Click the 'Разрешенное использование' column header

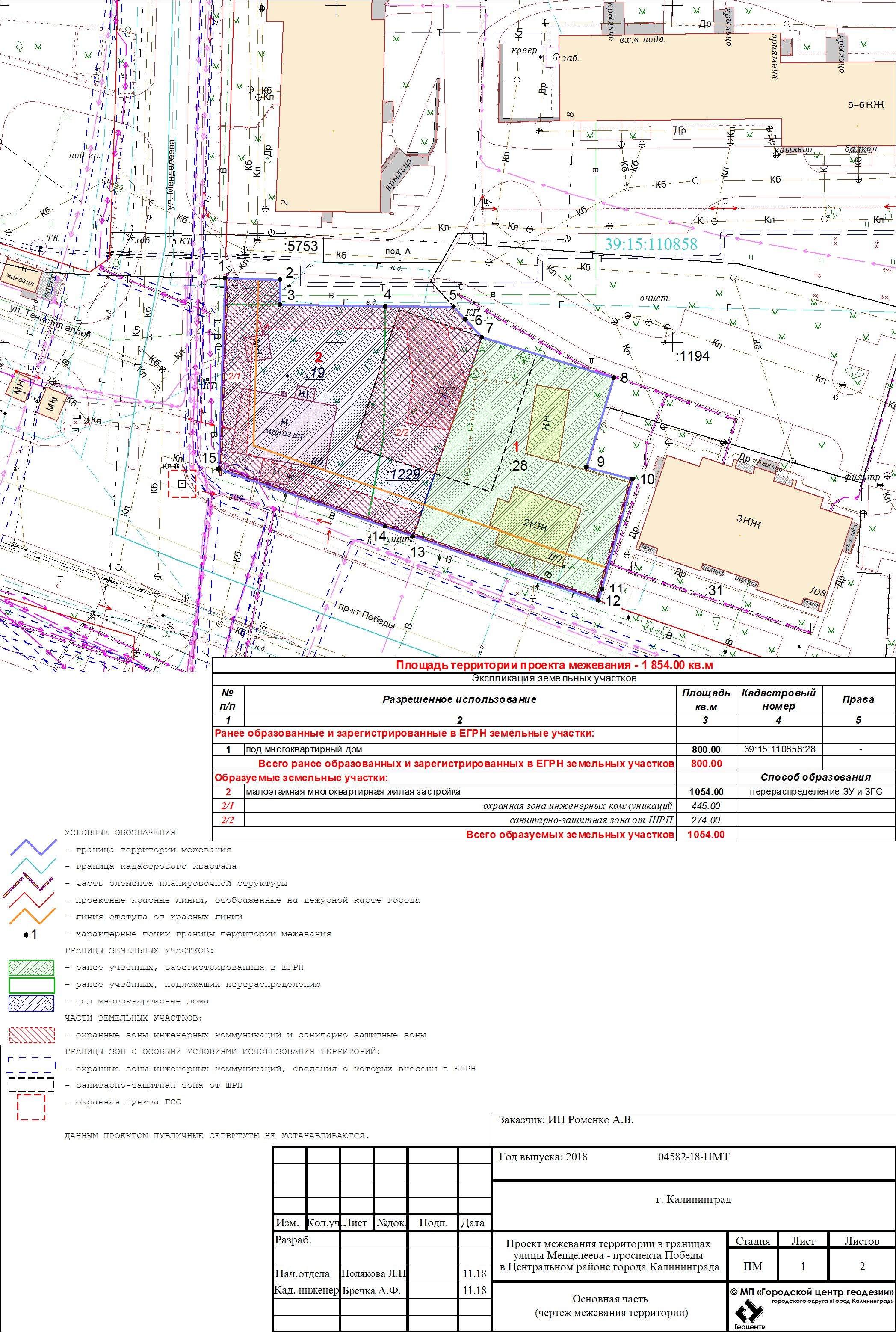tap(459, 699)
